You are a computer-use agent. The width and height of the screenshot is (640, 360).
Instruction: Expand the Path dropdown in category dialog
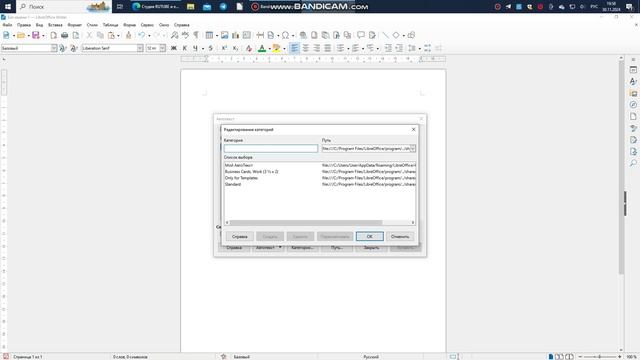click(413, 149)
